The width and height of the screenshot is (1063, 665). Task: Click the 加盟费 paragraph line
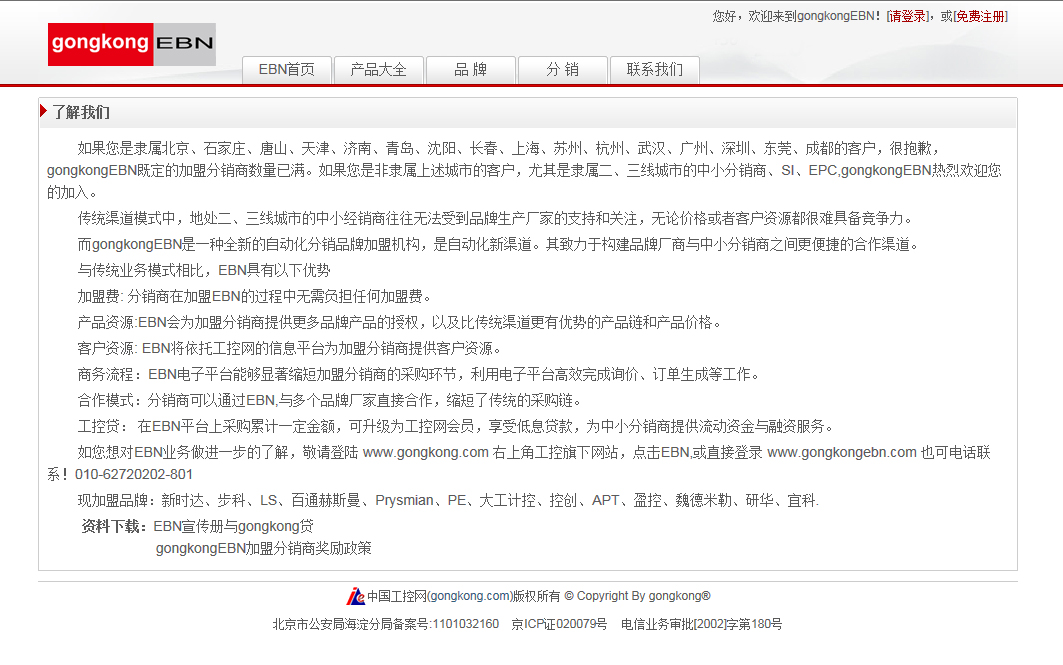[x=255, y=296]
